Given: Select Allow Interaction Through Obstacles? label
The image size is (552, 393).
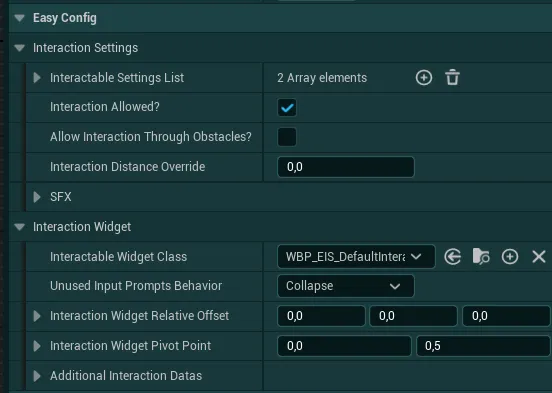Looking at the screenshot, I should click(x=151, y=137).
